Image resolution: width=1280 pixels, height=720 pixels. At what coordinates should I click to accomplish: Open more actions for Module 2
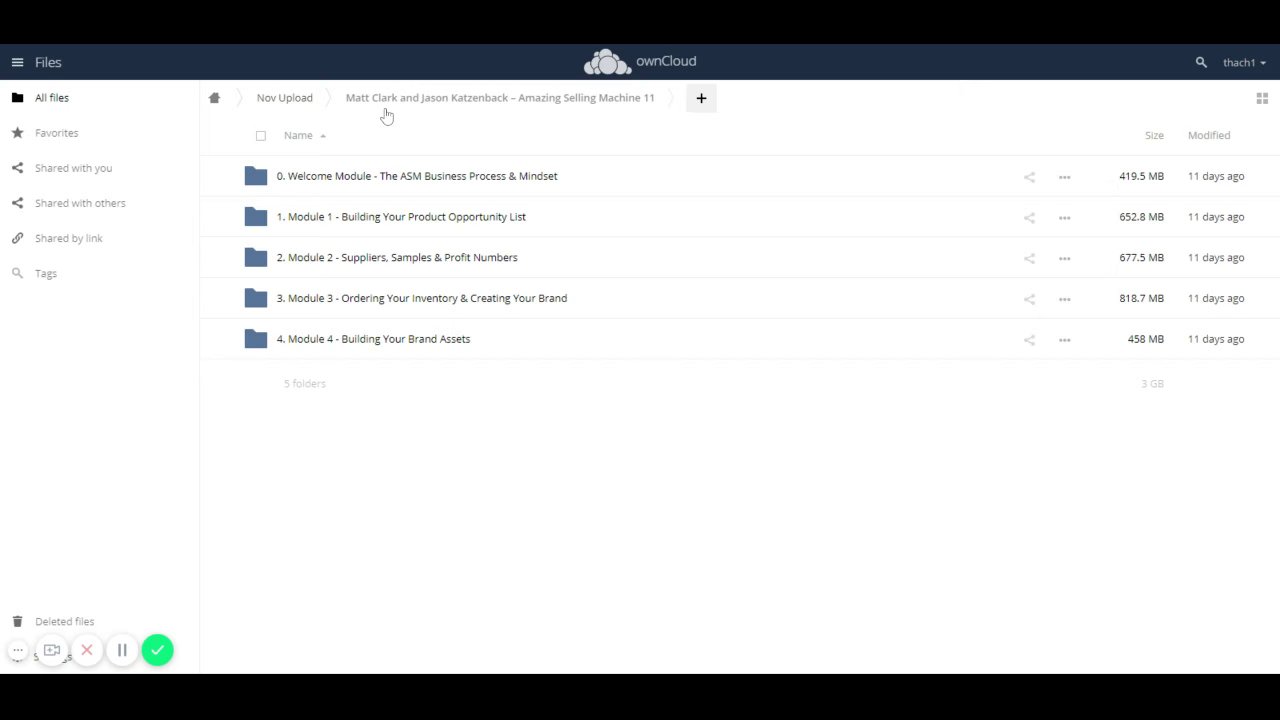(x=1065, y=258)
